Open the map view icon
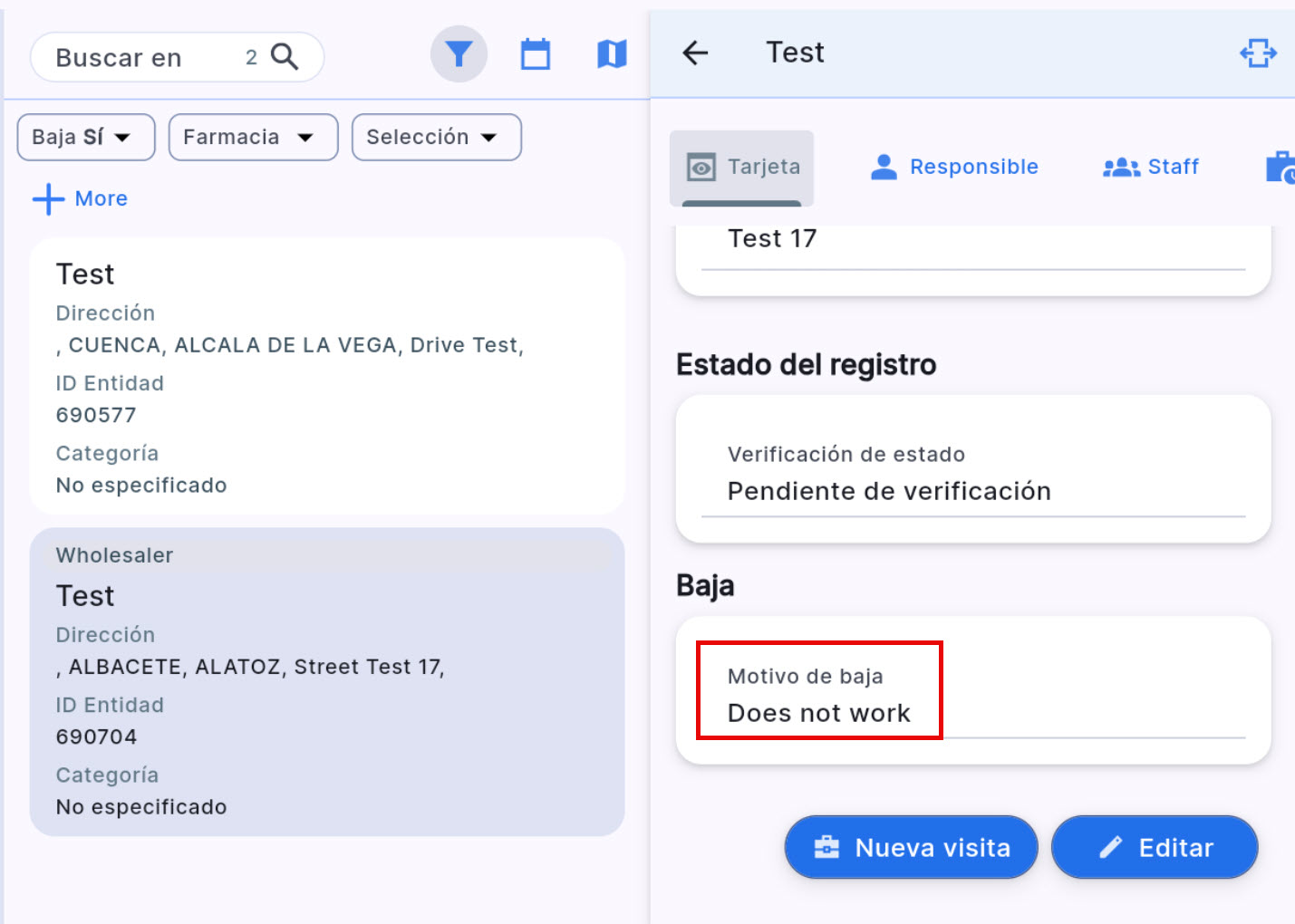 612,54
